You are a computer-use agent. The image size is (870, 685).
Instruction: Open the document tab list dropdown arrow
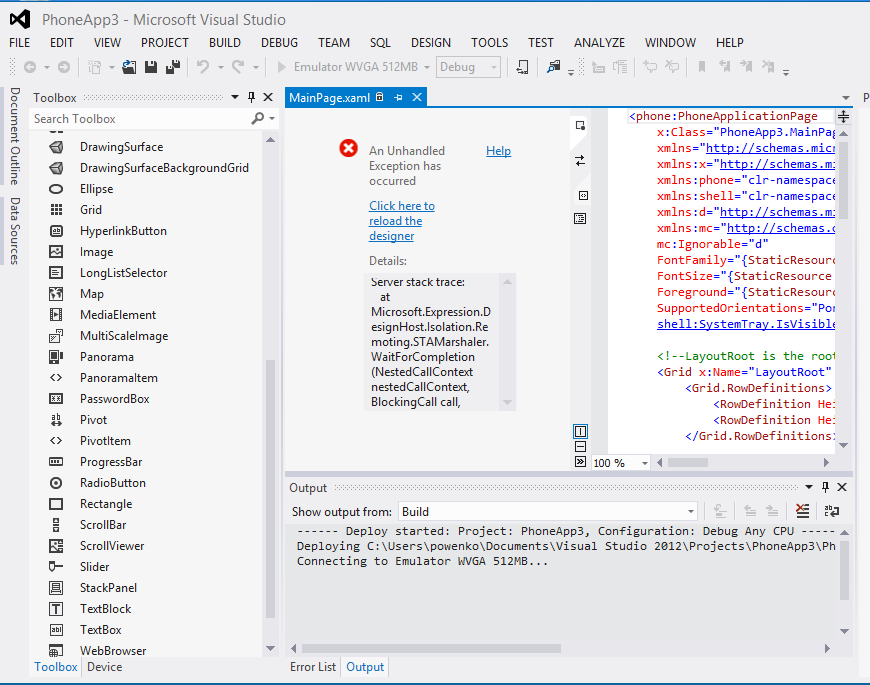point(846,98)
